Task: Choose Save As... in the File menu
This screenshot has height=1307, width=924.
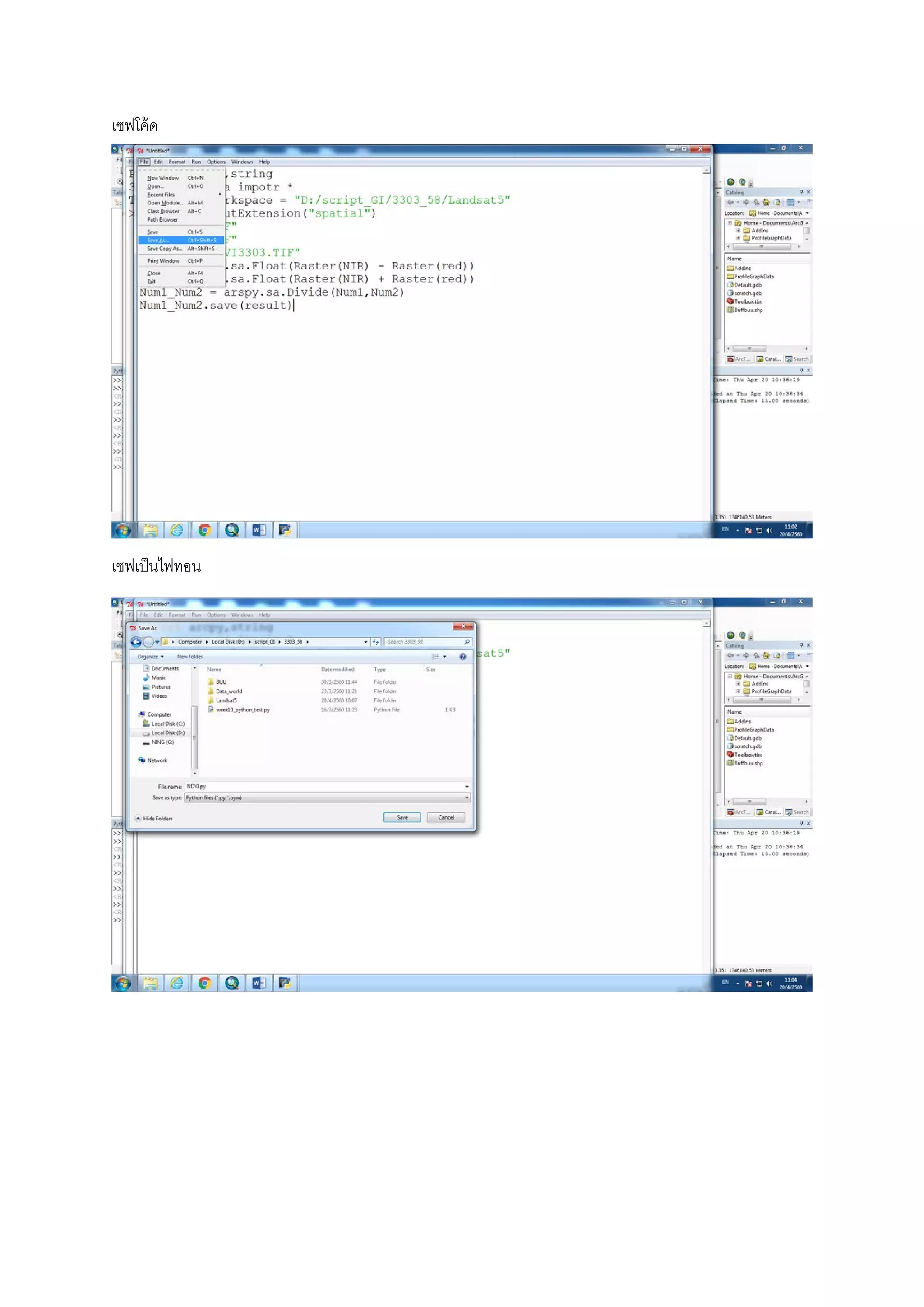Action: (157, 240)
